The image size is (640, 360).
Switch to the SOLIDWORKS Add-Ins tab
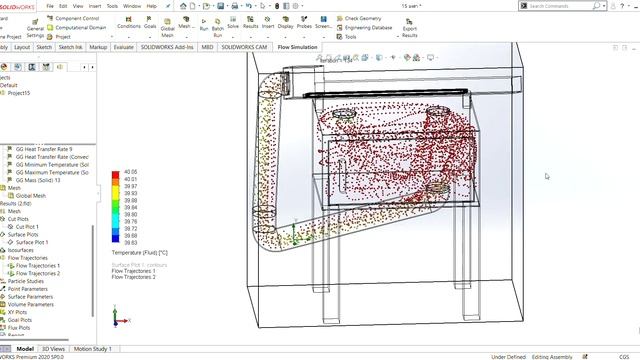tap(167, 47)
